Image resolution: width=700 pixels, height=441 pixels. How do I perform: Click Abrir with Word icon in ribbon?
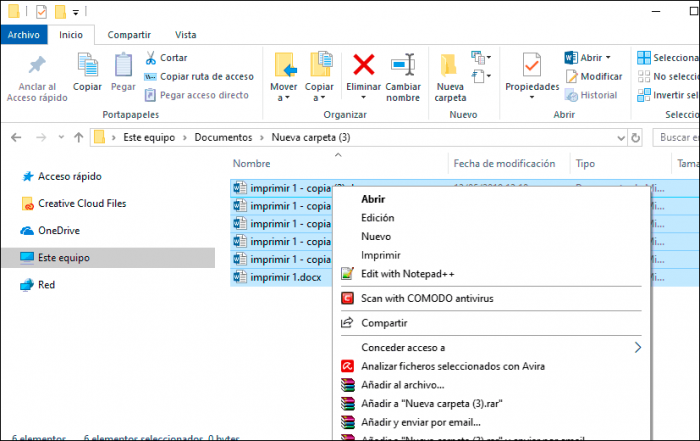point(571,58)
